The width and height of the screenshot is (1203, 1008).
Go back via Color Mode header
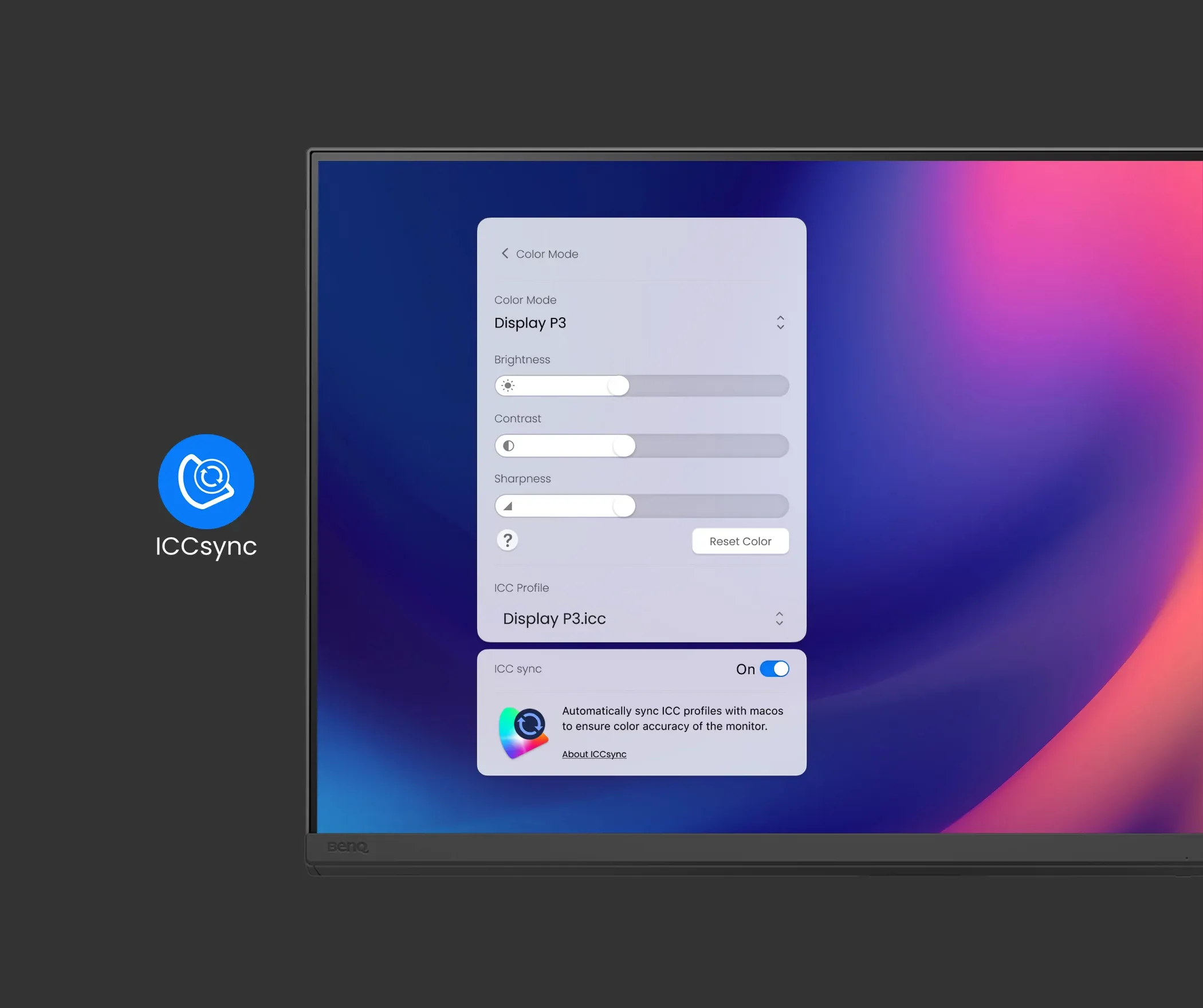coord(547,254)
